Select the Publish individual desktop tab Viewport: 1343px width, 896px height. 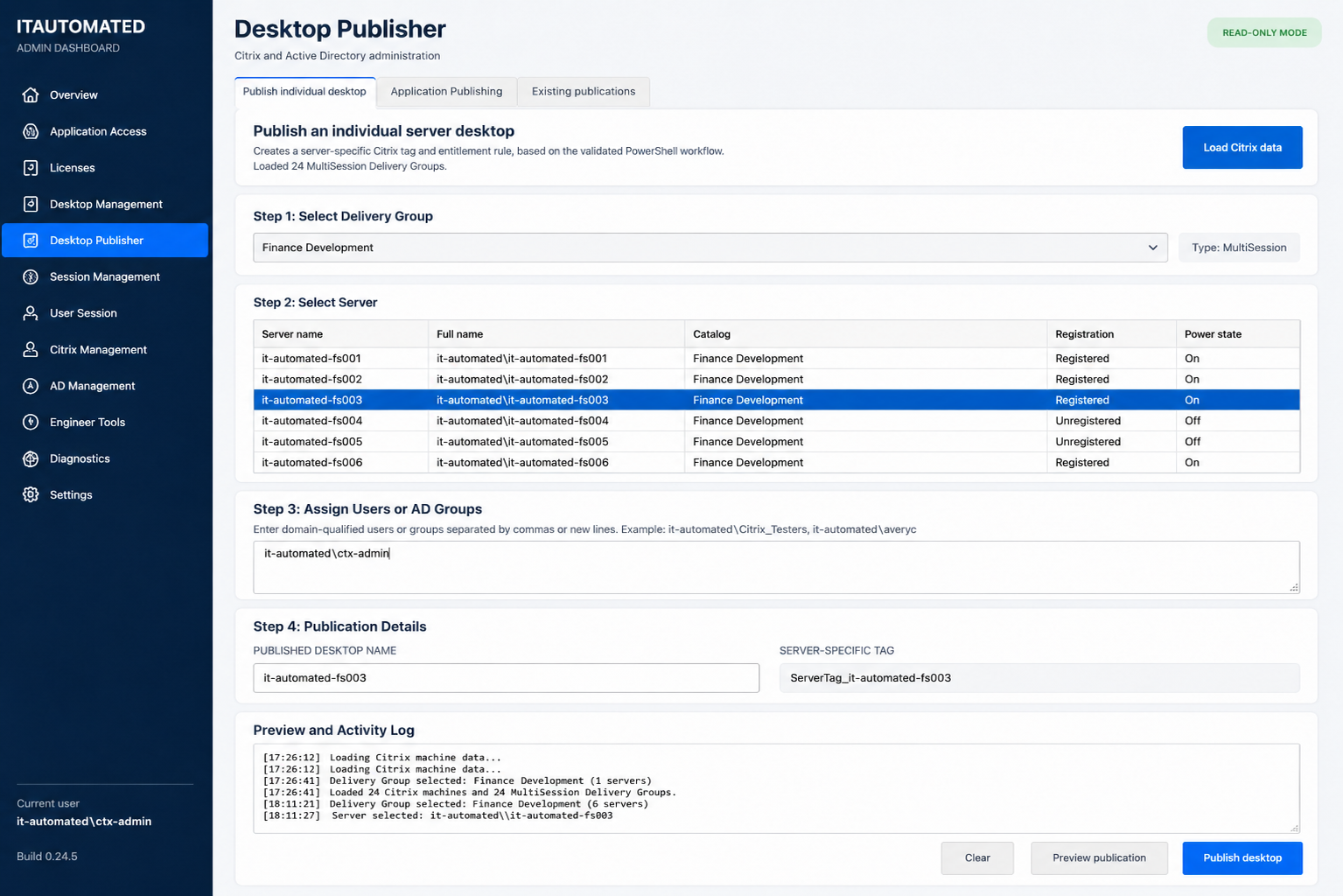[x=304, y=91]
